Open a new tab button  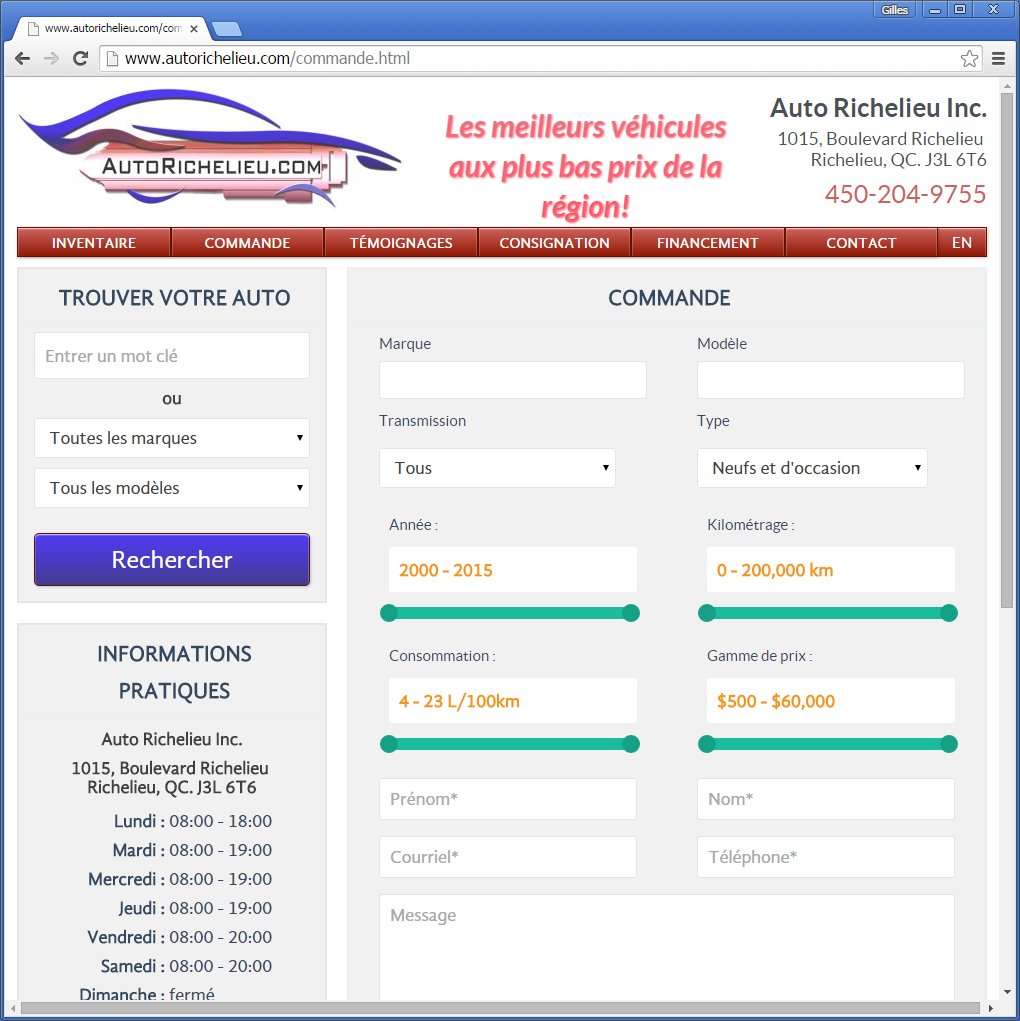click(x=227, y=29)
